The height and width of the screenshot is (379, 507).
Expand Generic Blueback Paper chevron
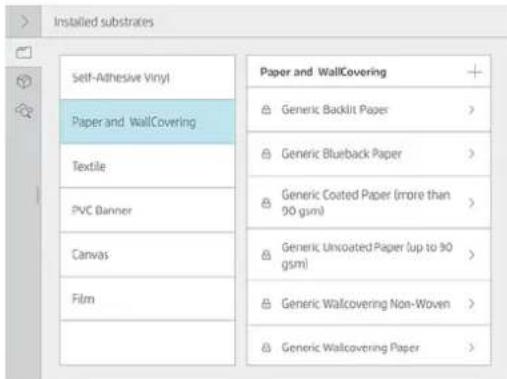pos(471,154)
